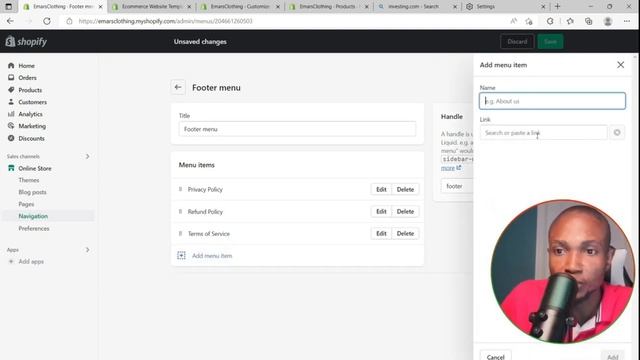The height and width of the screenshot is (360, 640).
Task: Click the Name input field
Action: pyautogui.click(x=552, y=101)
